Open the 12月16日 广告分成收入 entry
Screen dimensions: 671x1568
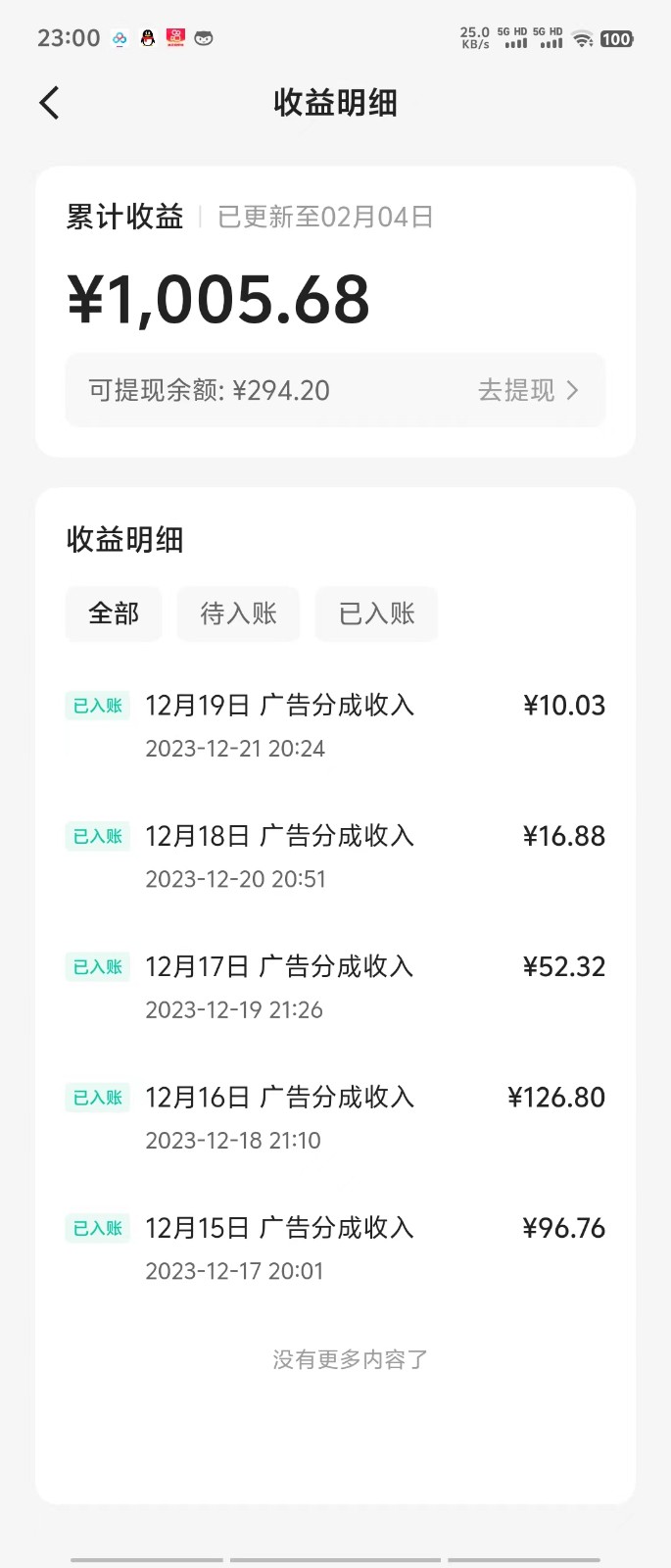[x=279, y=1098]
